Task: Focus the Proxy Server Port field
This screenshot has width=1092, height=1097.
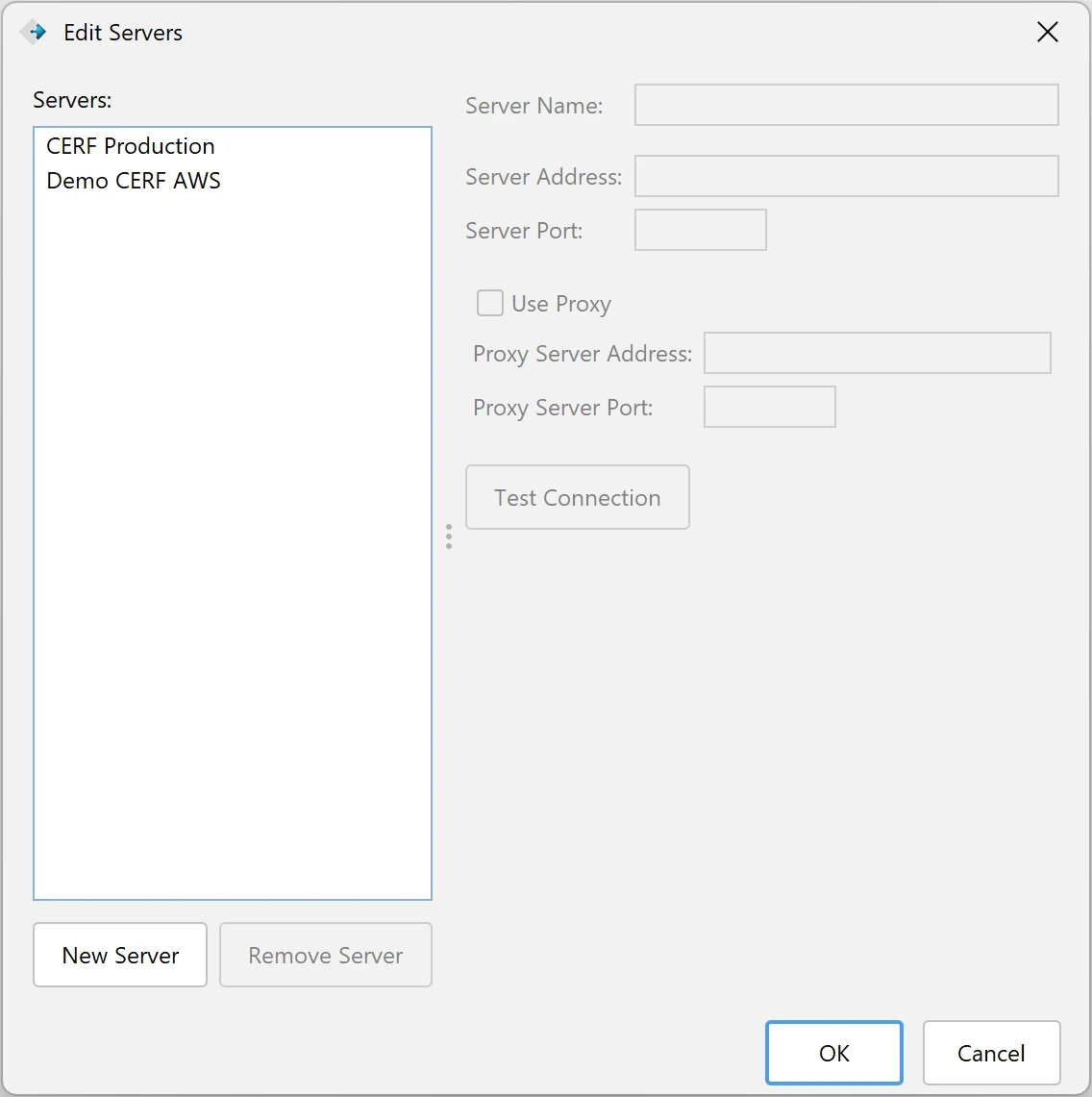Action: pos(769,408)
